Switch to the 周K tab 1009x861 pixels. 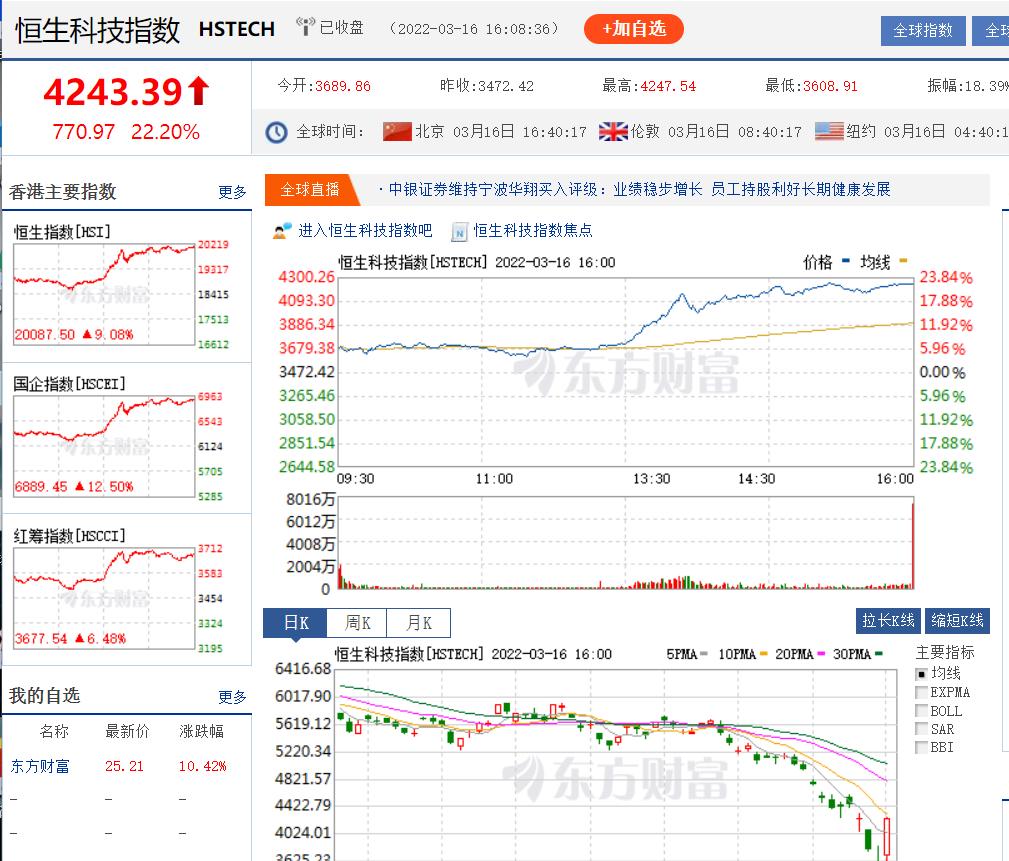357,623
